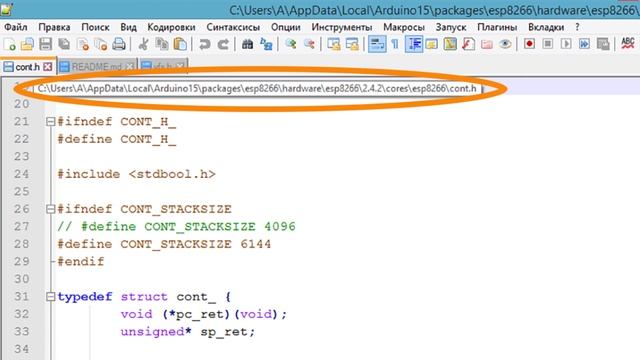This screenshot has height=360, width=640.
Task: Switch to the cont.h tab
Action: coord(27,67)
